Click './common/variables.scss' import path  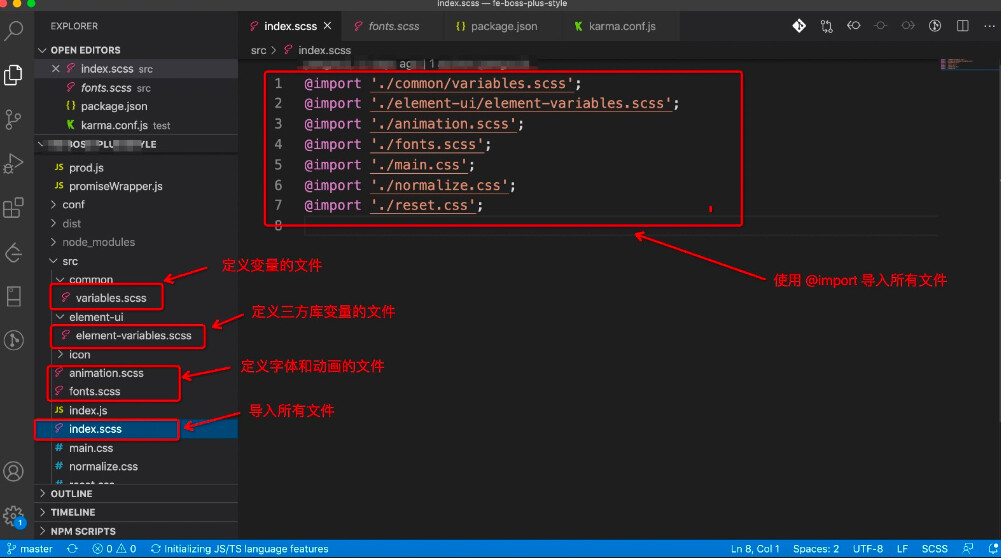point(472,84)
